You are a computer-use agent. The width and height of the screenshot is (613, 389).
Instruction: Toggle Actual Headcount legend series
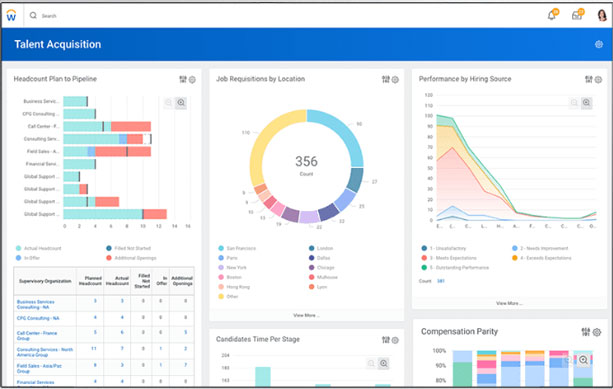[x=39, y=248]
